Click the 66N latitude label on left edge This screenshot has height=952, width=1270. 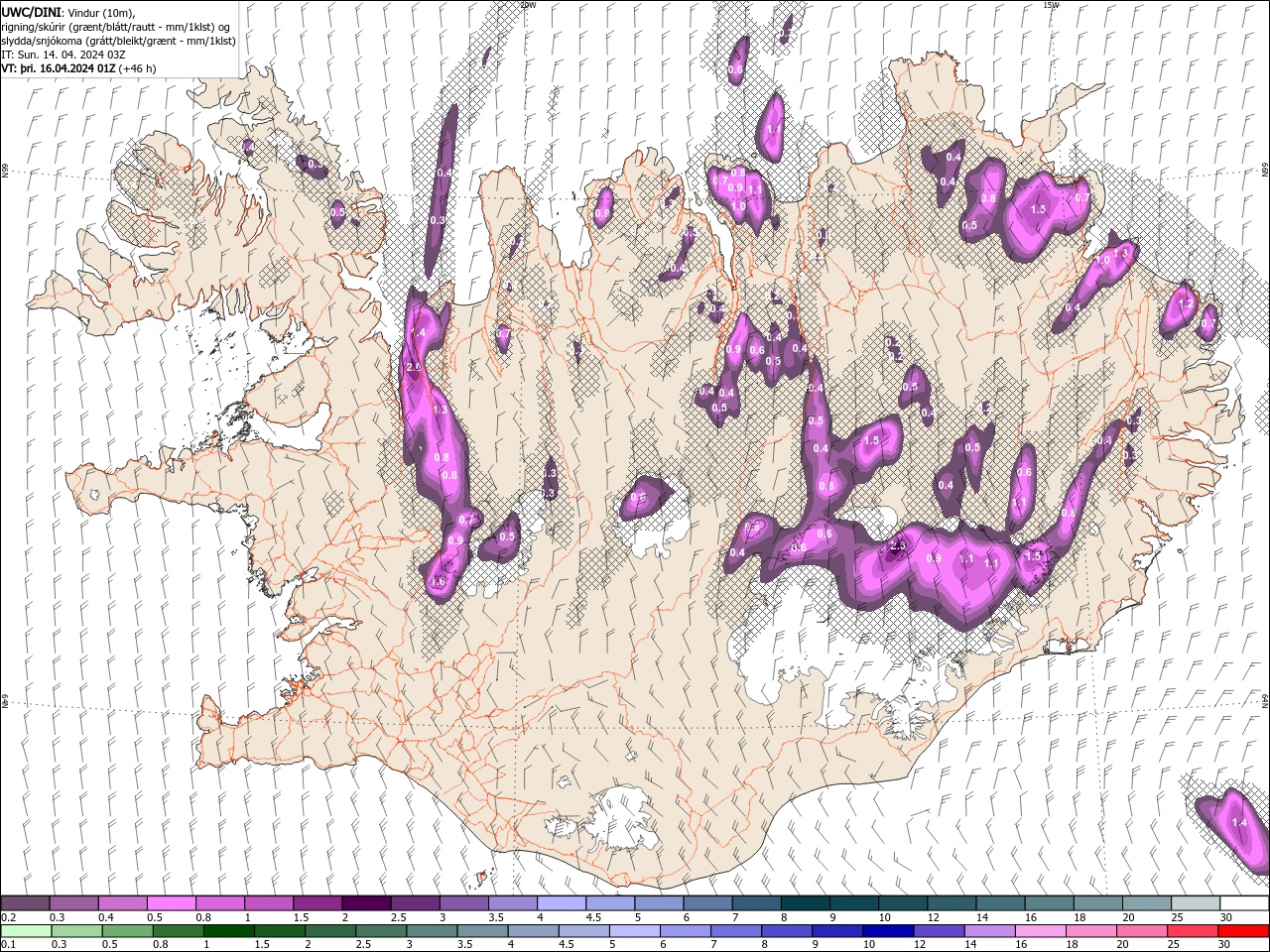5,172
